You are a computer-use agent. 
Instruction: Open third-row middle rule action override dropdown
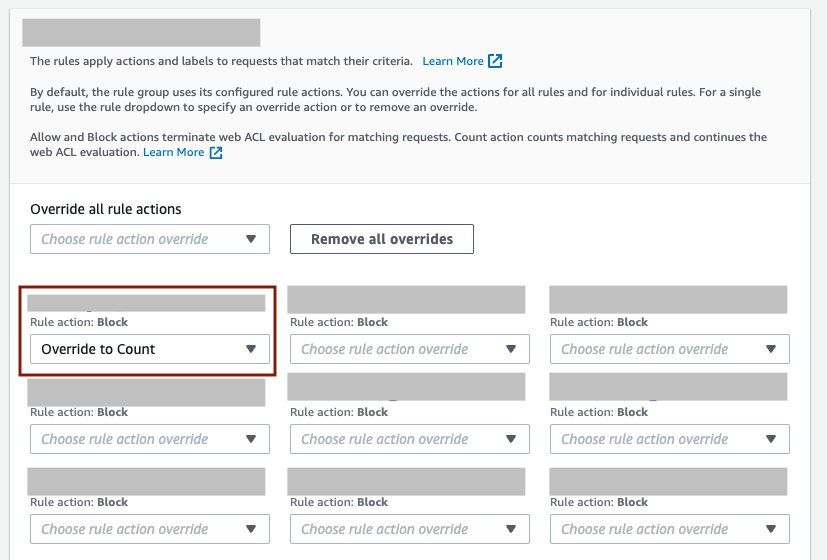tap(409, 529)
